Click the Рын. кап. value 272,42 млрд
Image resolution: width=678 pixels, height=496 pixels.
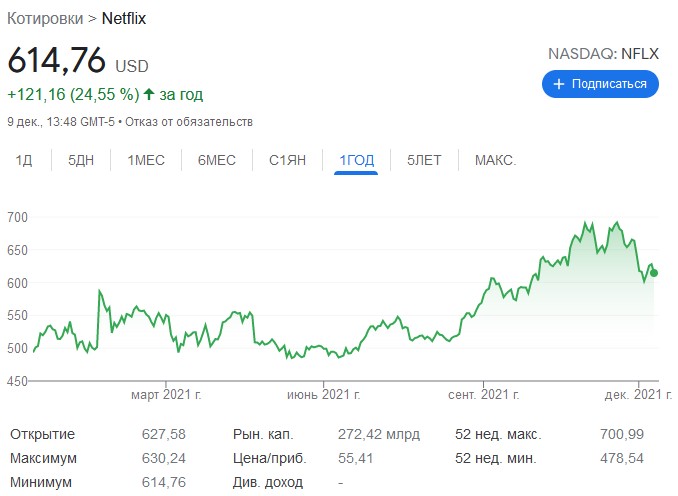379,434
